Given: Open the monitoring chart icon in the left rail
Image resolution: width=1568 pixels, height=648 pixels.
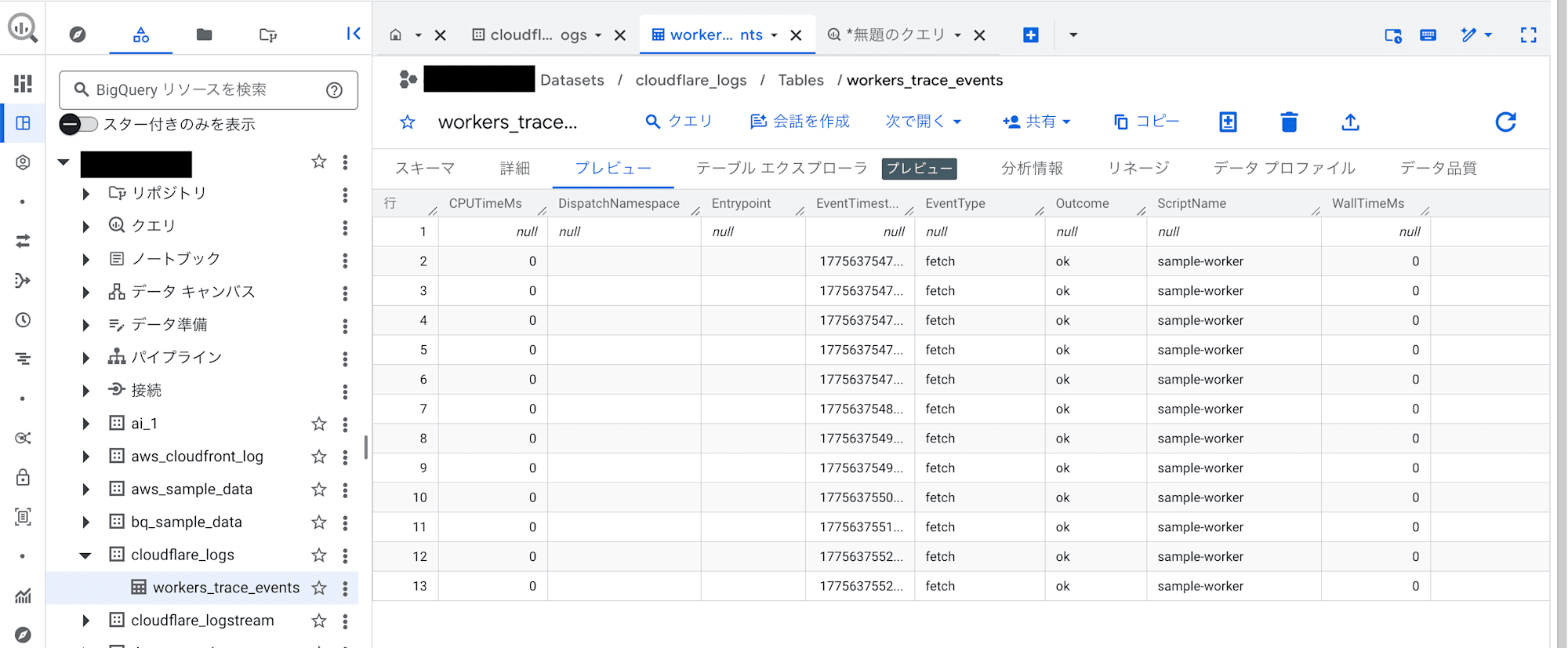Looking at the screenshot, I should (24, 595).
